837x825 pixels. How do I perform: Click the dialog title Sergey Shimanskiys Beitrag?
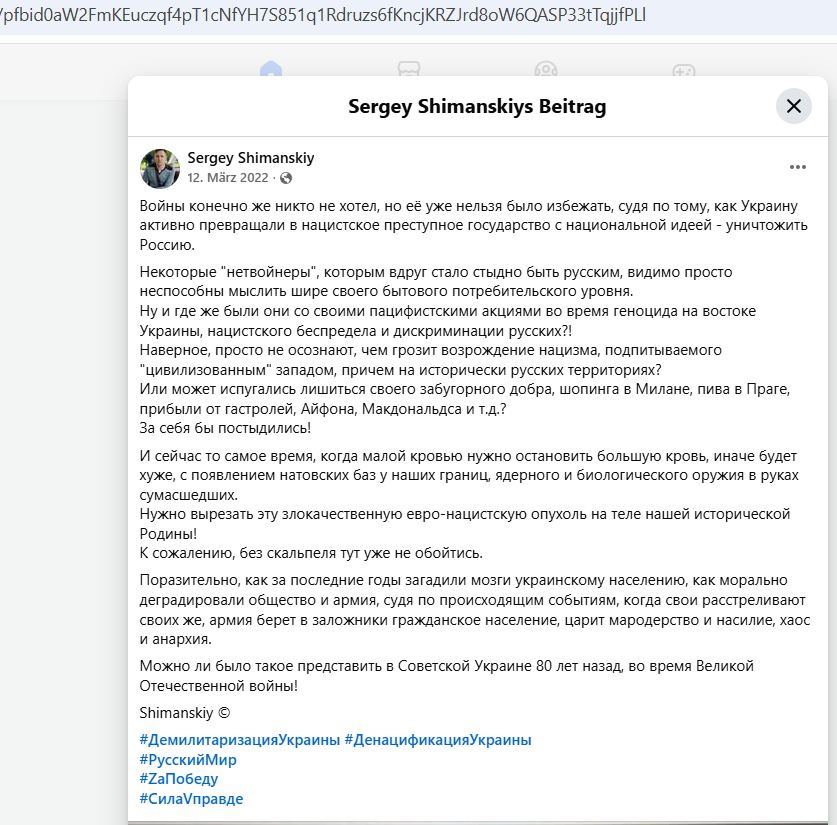pos(477,106)
